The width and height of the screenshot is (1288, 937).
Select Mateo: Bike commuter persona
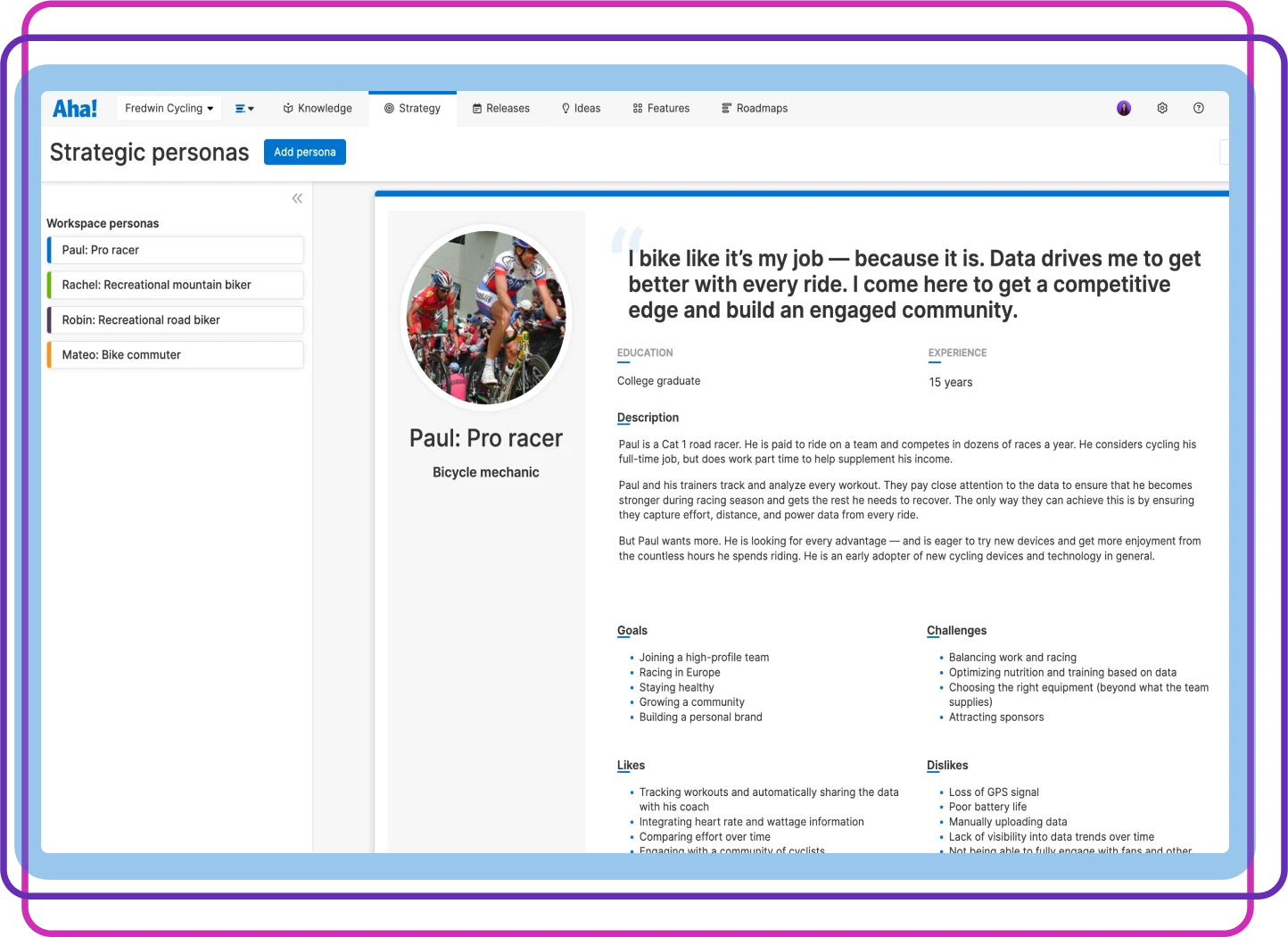click(176, 354)
